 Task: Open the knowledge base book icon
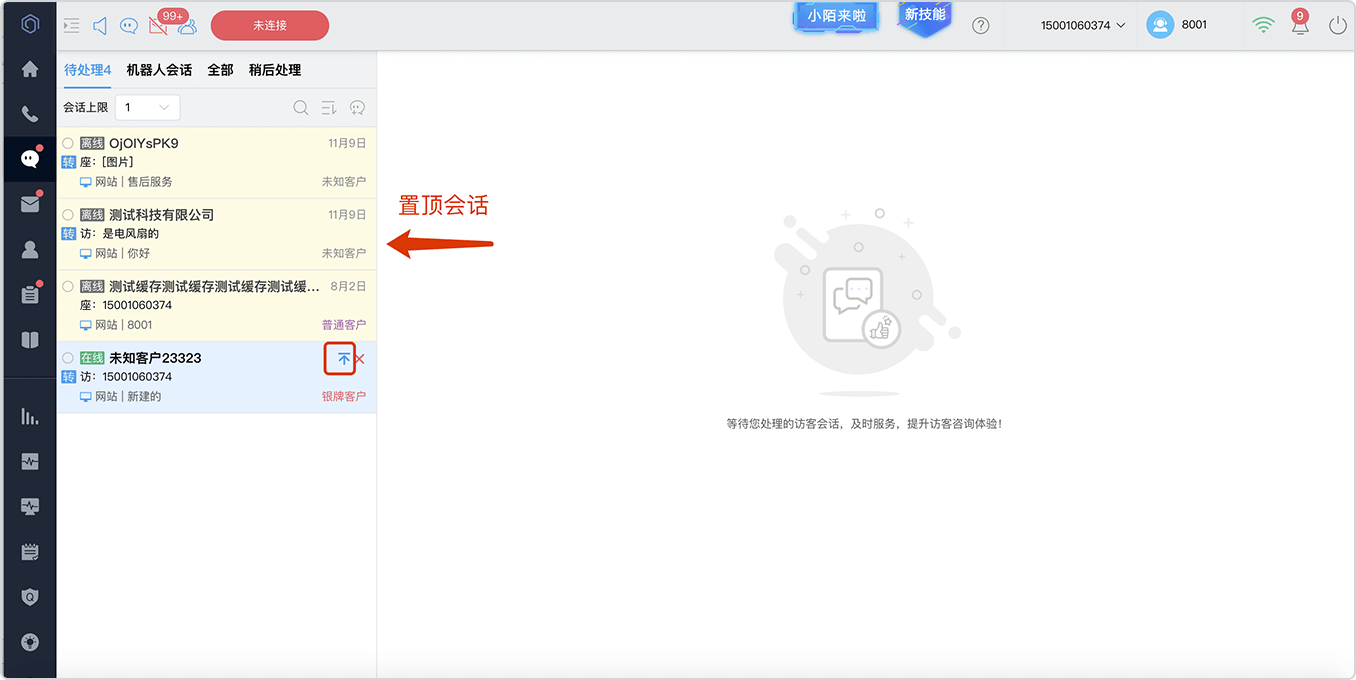(30, 340)
